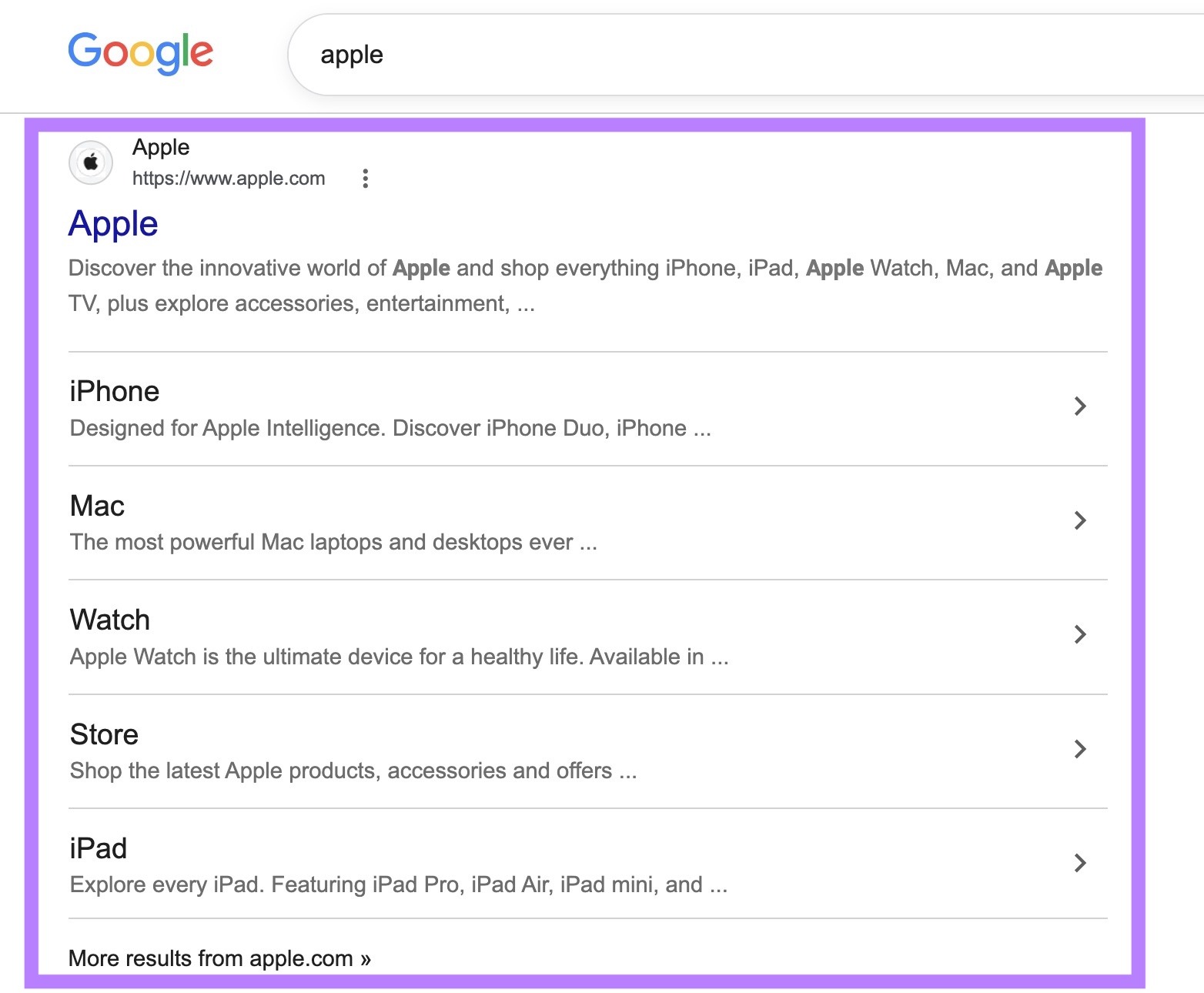
Task: Expand the iPad sitelink chevron
Action: click(1080, 863)
